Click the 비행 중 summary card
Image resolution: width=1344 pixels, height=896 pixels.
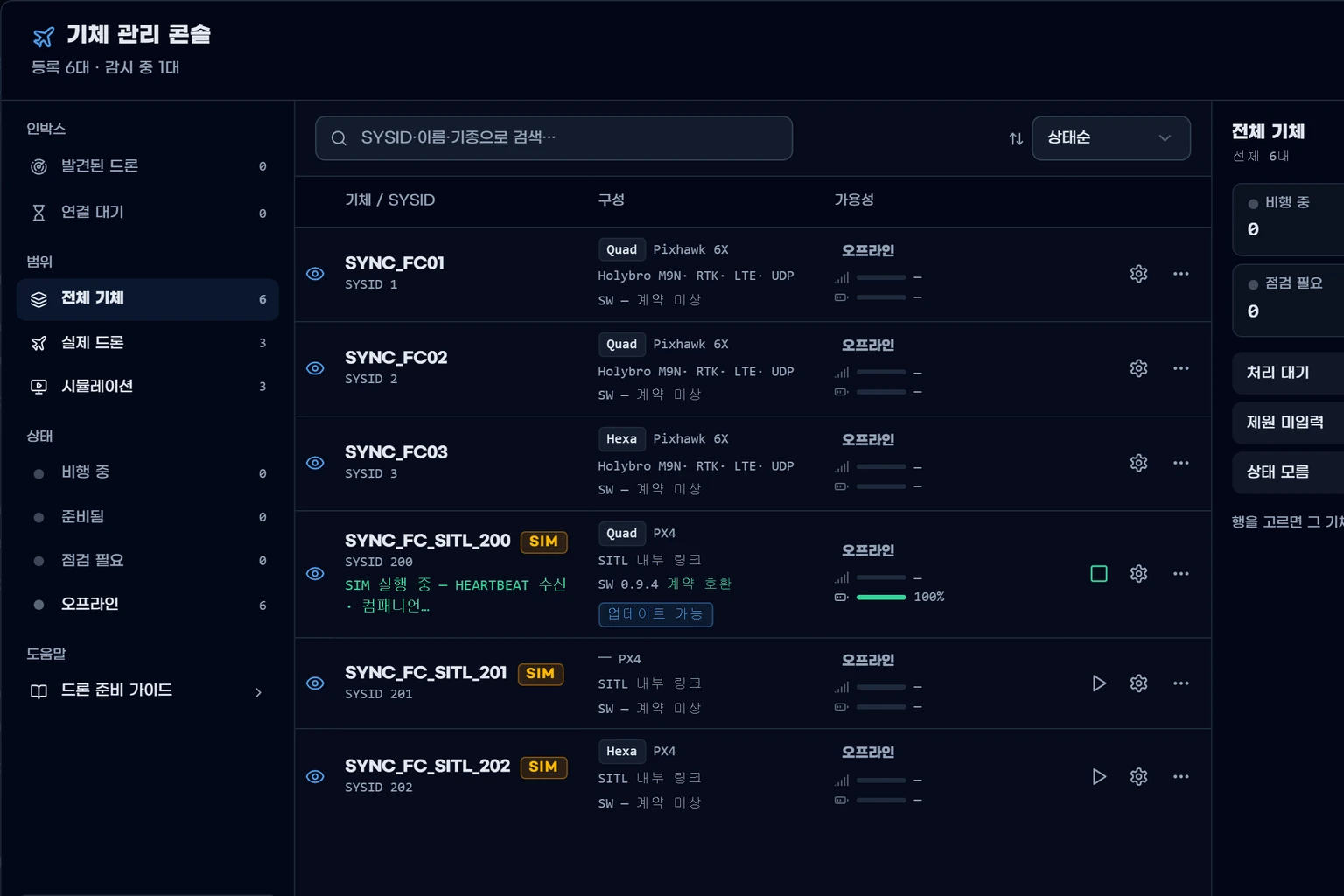[1288, 220]
